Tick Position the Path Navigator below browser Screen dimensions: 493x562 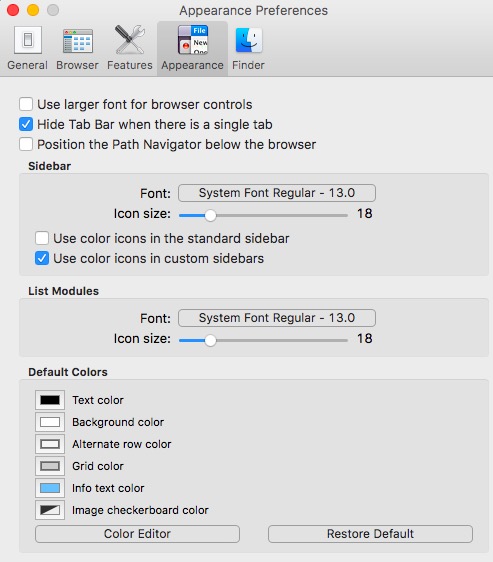(26, 144)
